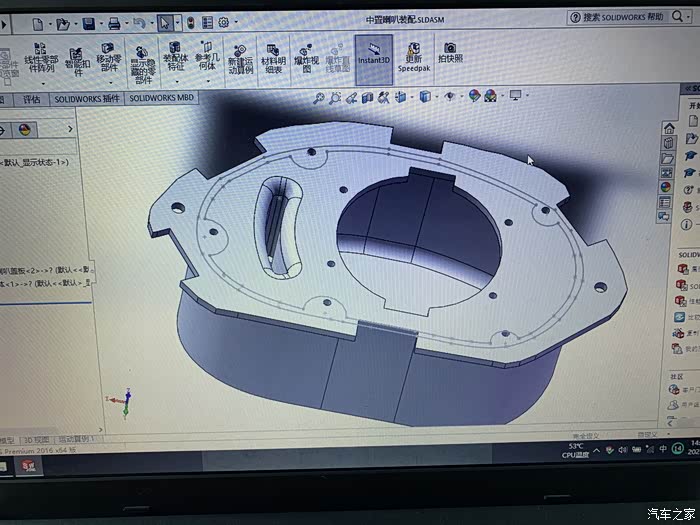Click the Save floppy disk icon
This screenshot has width=700, height=525.
click(89, 23)
